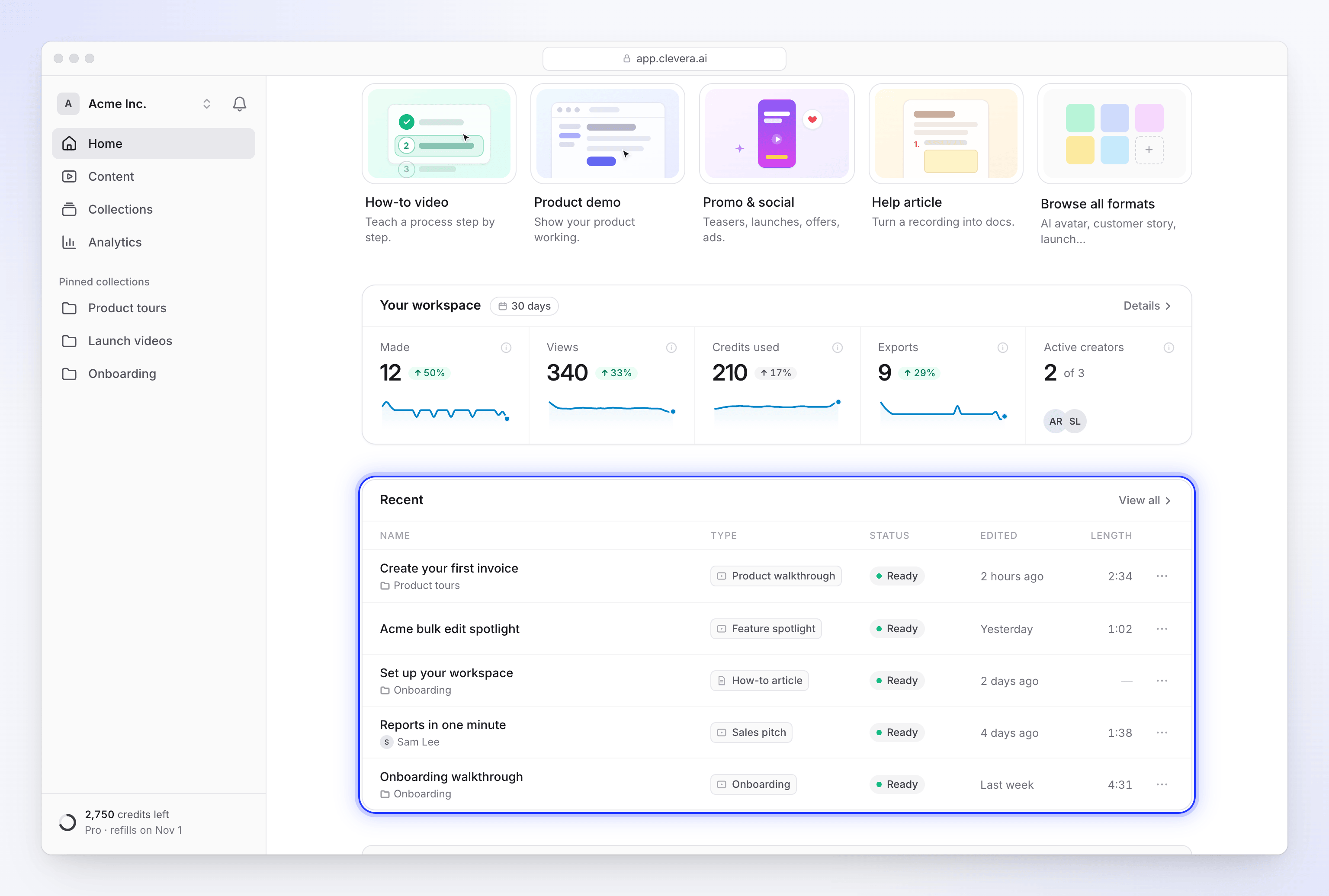Change the 30 days date range
This screenshot has width=1329, height=896.
tap(524, 306)
